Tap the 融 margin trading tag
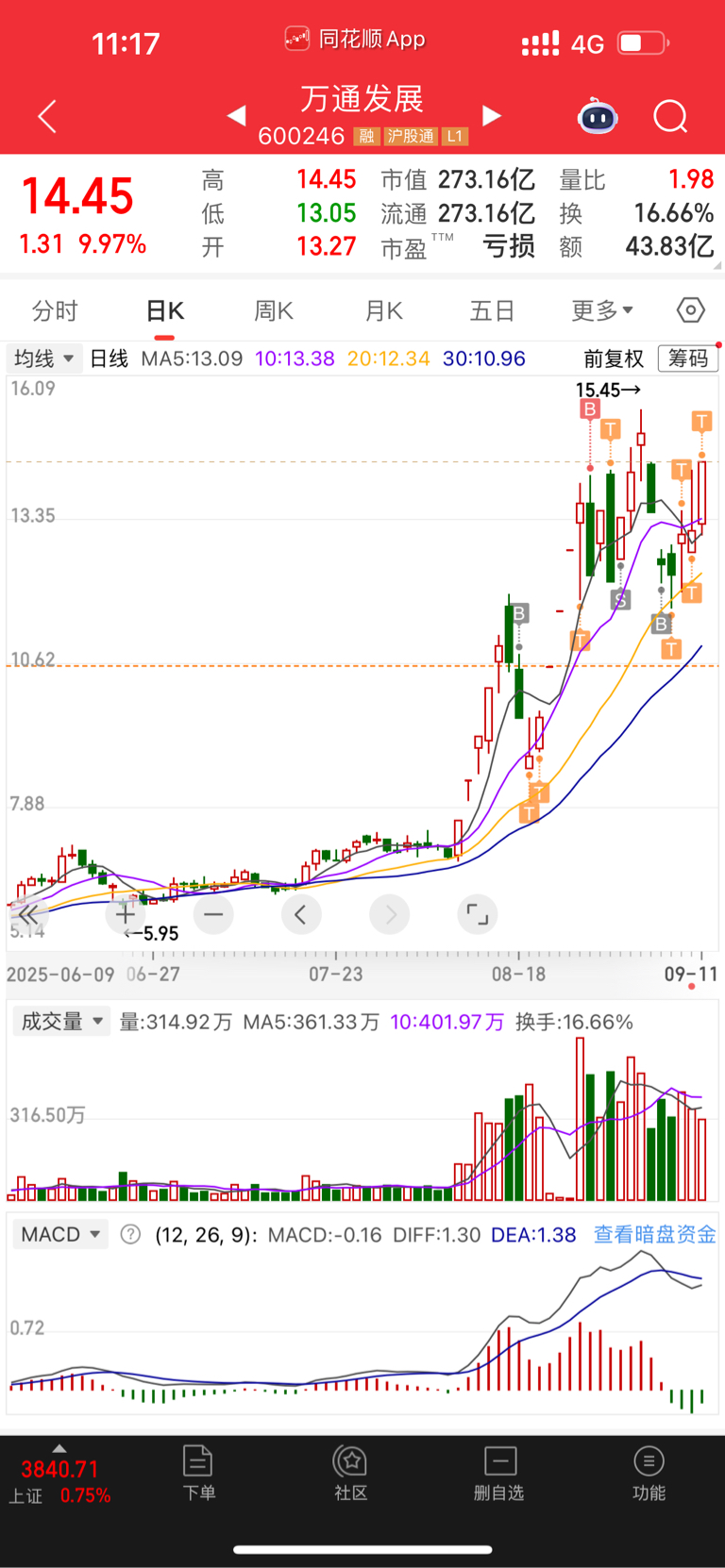 (366, 136)
